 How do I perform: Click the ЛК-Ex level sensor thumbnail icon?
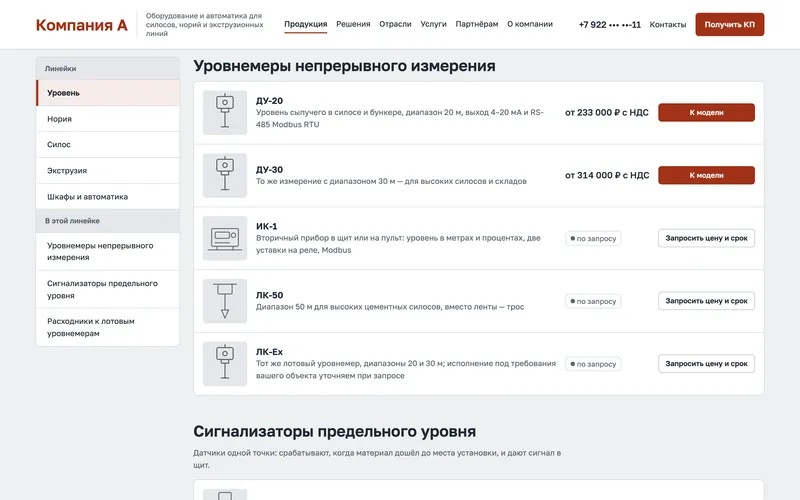pyautogui.click(x=224, y=364)
